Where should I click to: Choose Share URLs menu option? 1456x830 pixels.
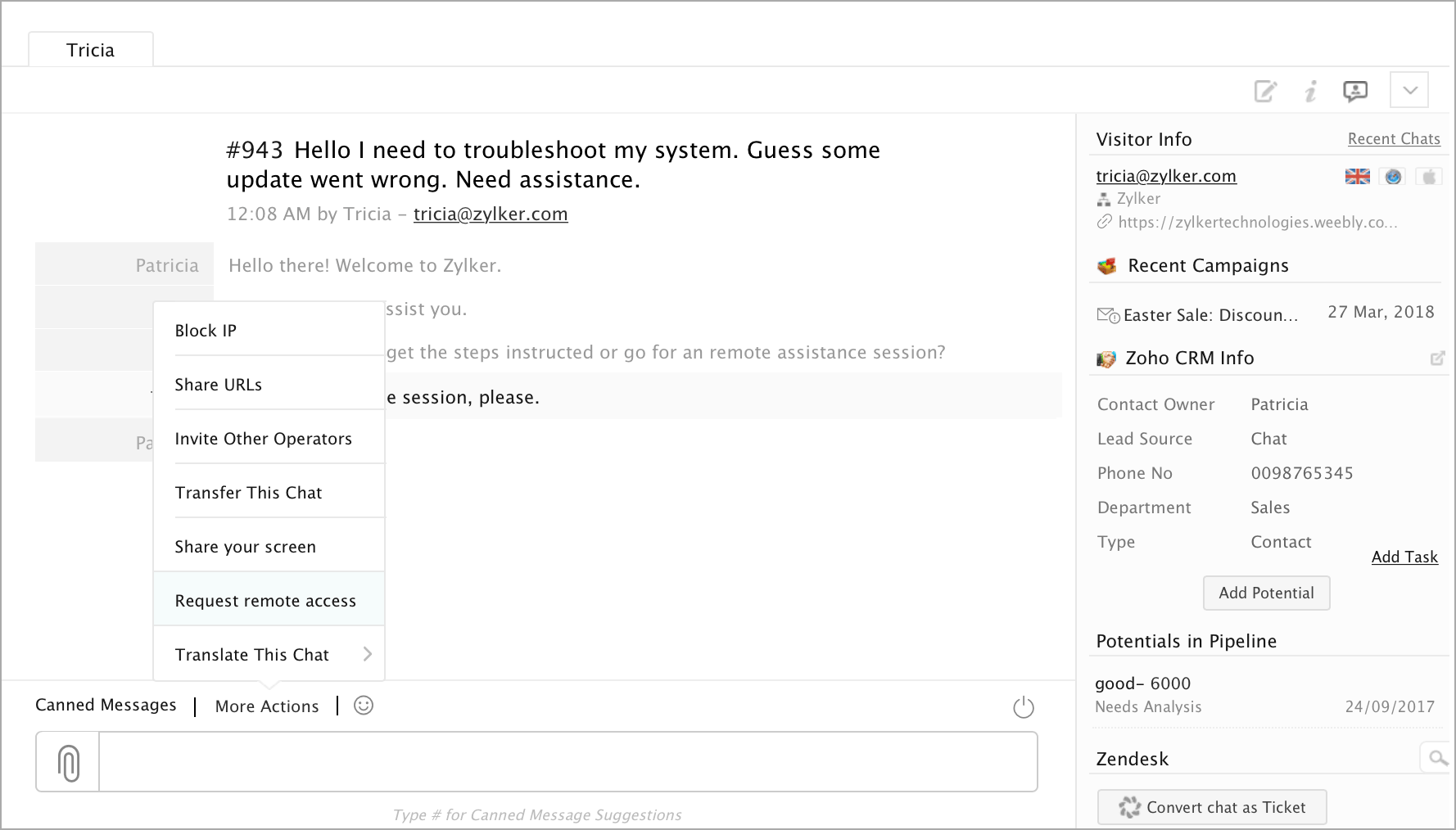[x=269, y=384]
